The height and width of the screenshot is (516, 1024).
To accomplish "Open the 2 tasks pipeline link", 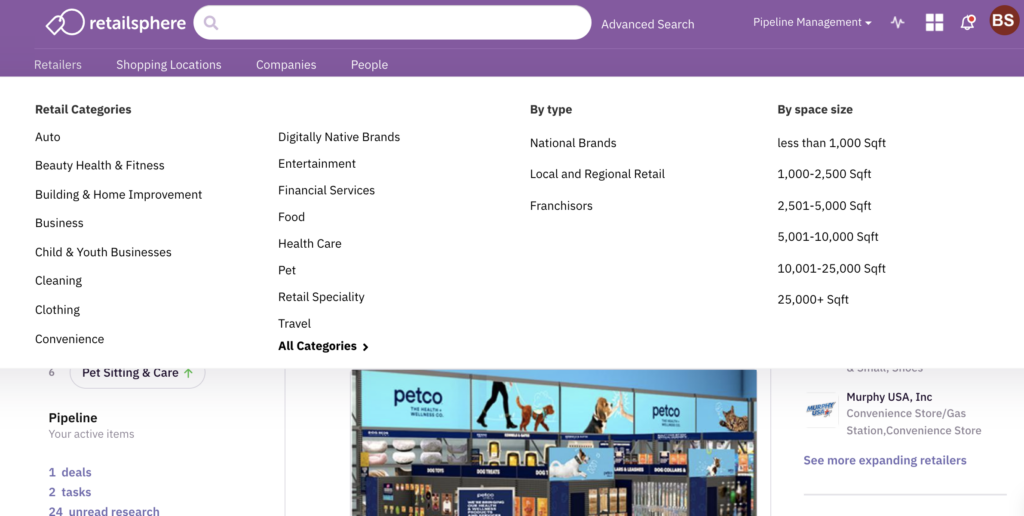I will pyautogui.click(x=70, y=492).
